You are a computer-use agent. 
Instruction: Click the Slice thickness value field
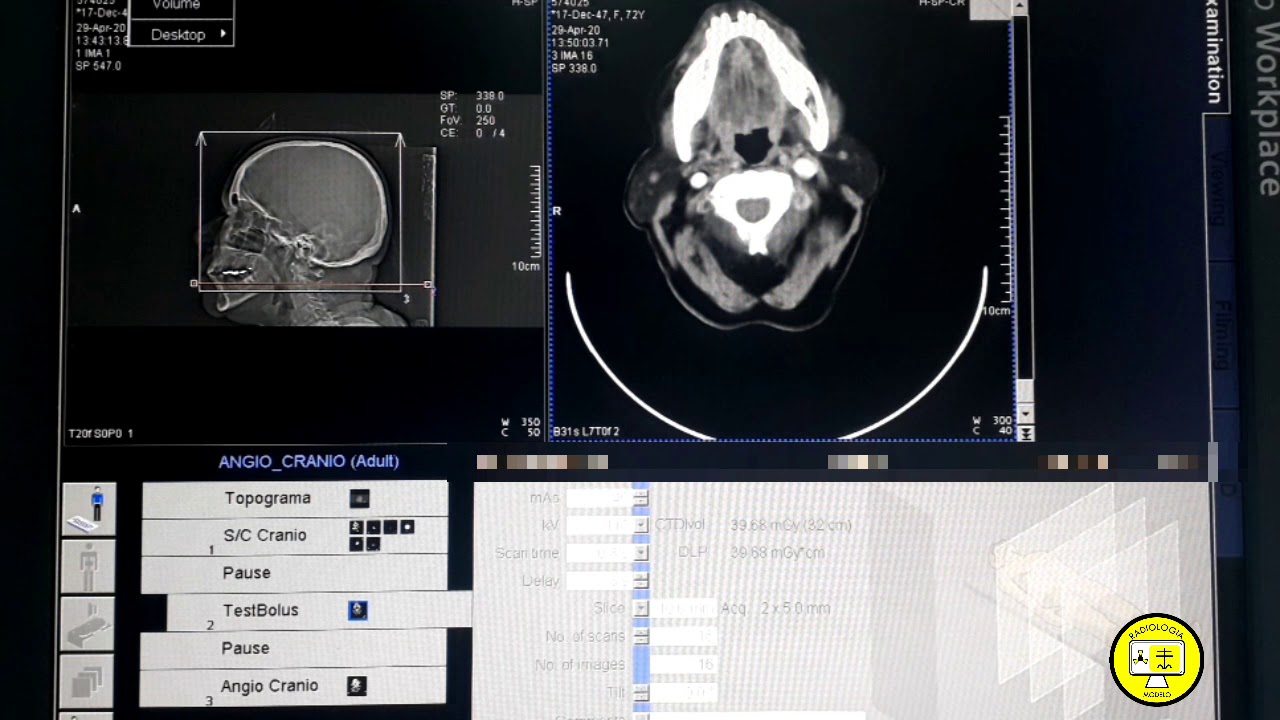click(x=685, y=608)
